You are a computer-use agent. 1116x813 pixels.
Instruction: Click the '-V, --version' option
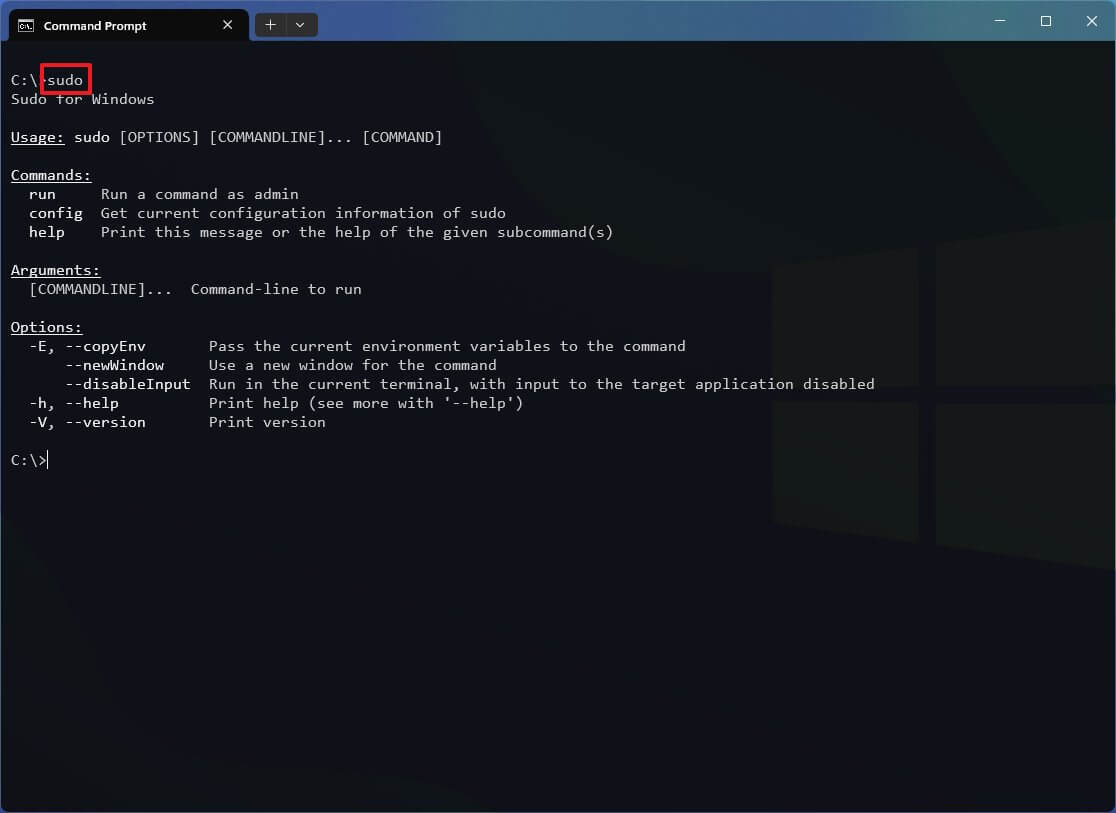click(x=88, y=422)
